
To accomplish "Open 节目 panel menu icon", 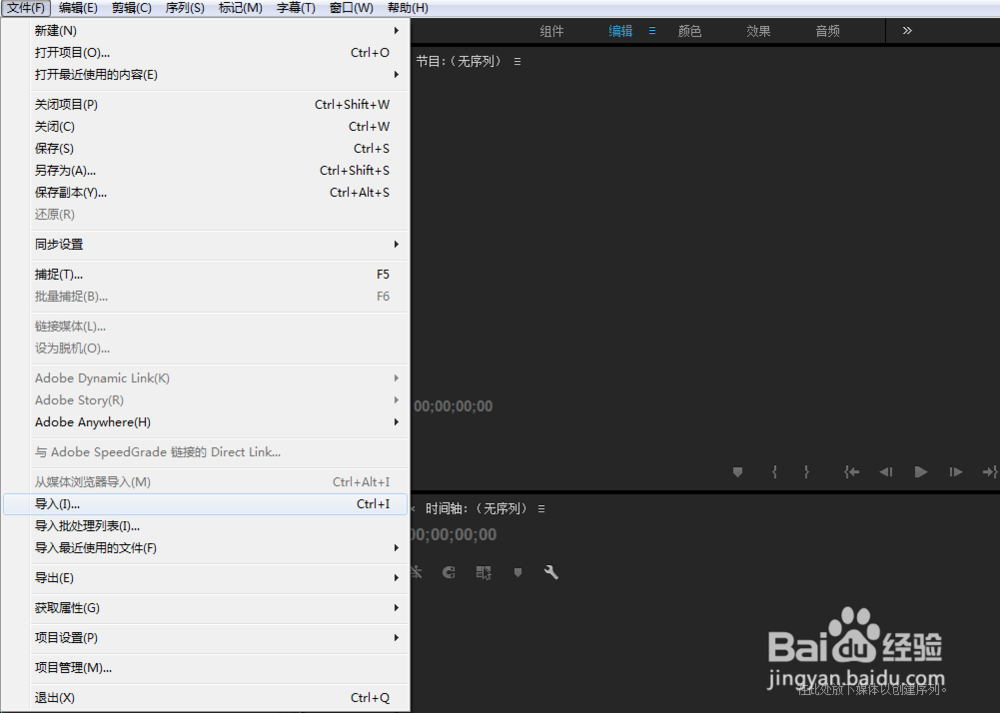I will pos(517,62).
